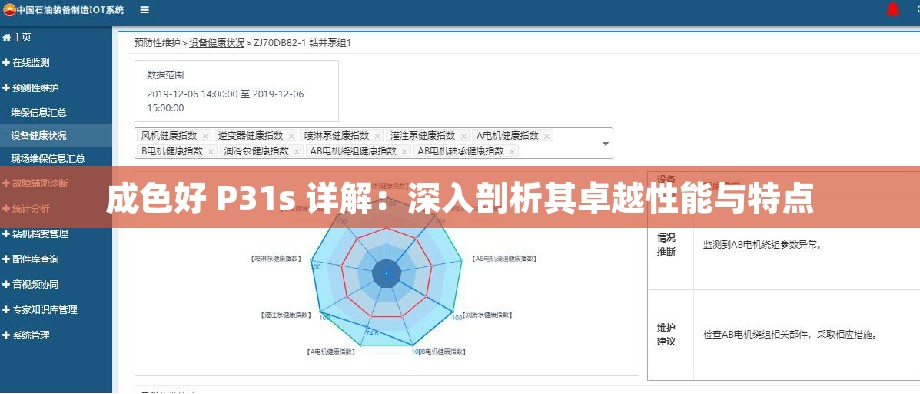Screen dimensions: 920x394
Task: Expand the 配件库查询 sidebar section
Action: click(x=31, y=259)
